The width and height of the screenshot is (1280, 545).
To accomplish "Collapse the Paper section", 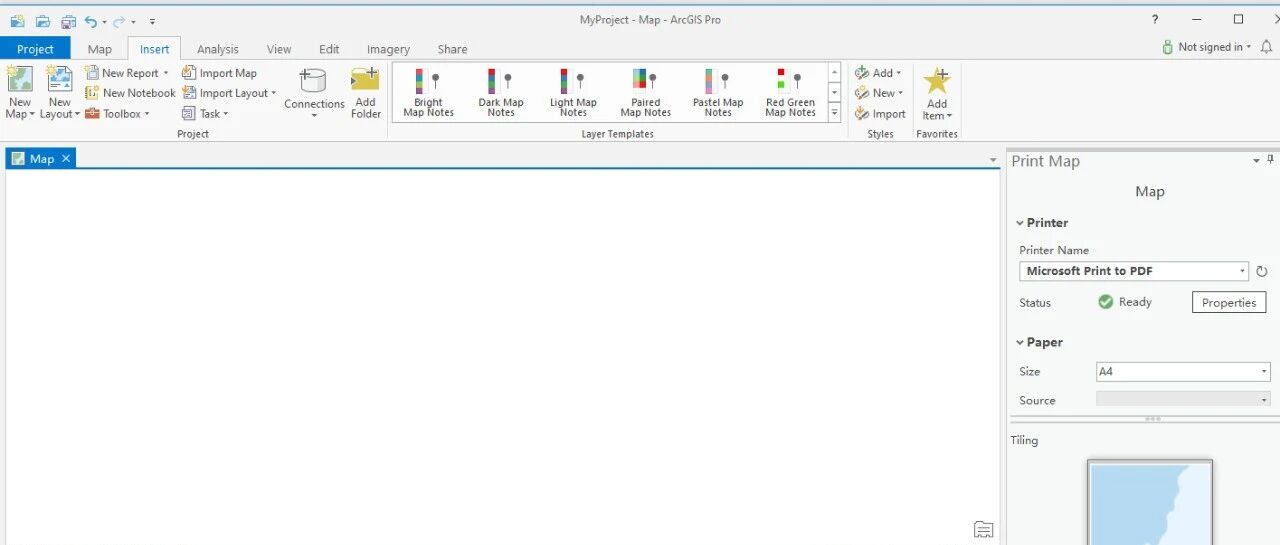I will (x=1020, y=342).
